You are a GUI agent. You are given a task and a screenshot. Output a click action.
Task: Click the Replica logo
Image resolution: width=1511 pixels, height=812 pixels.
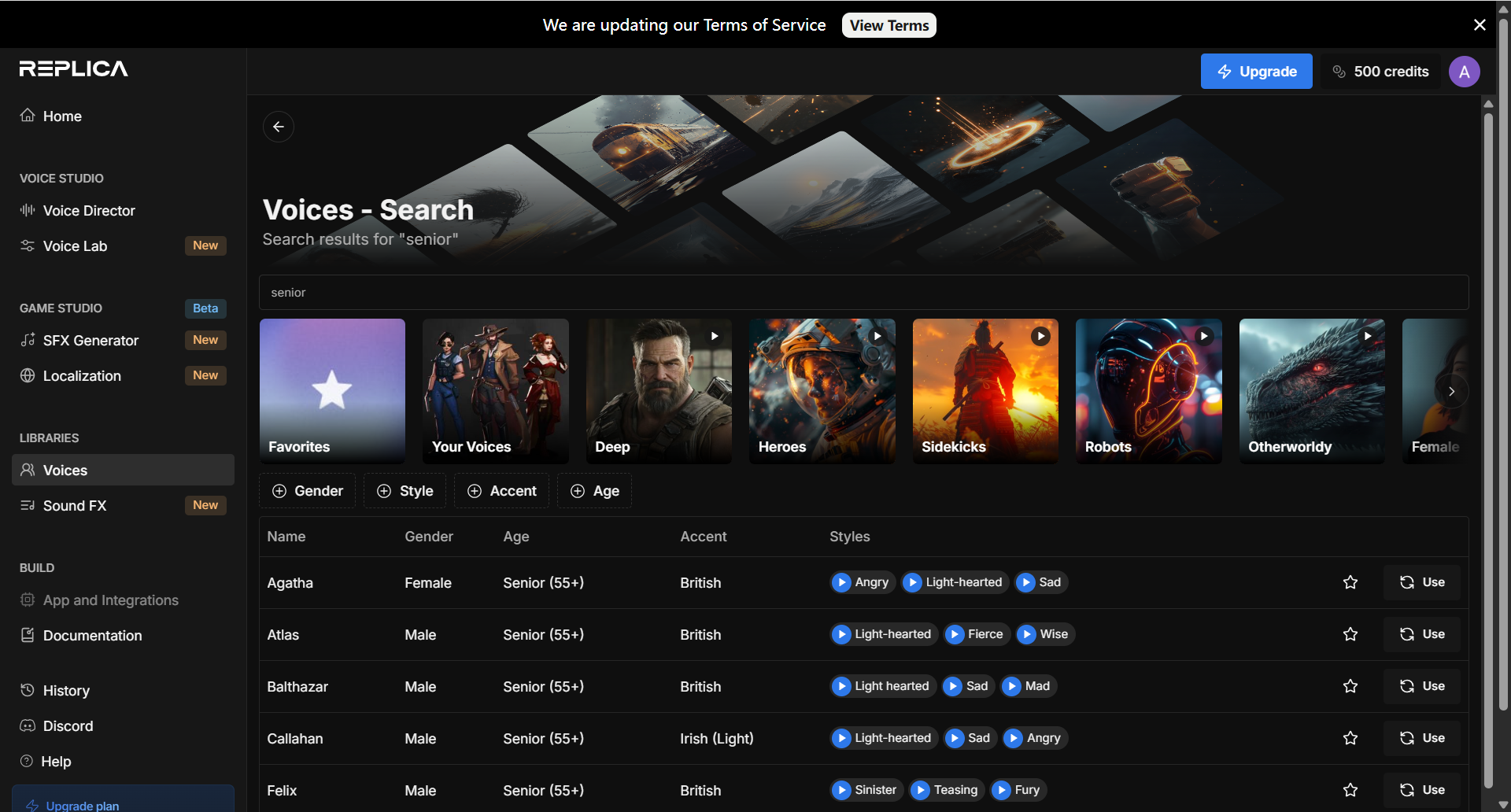[74, 69]
